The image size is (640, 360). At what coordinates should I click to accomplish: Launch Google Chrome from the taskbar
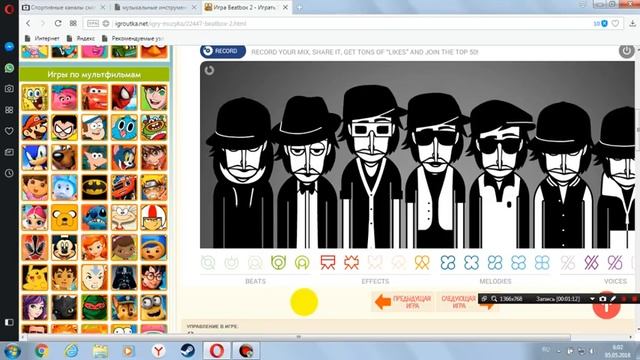point(41,351)
